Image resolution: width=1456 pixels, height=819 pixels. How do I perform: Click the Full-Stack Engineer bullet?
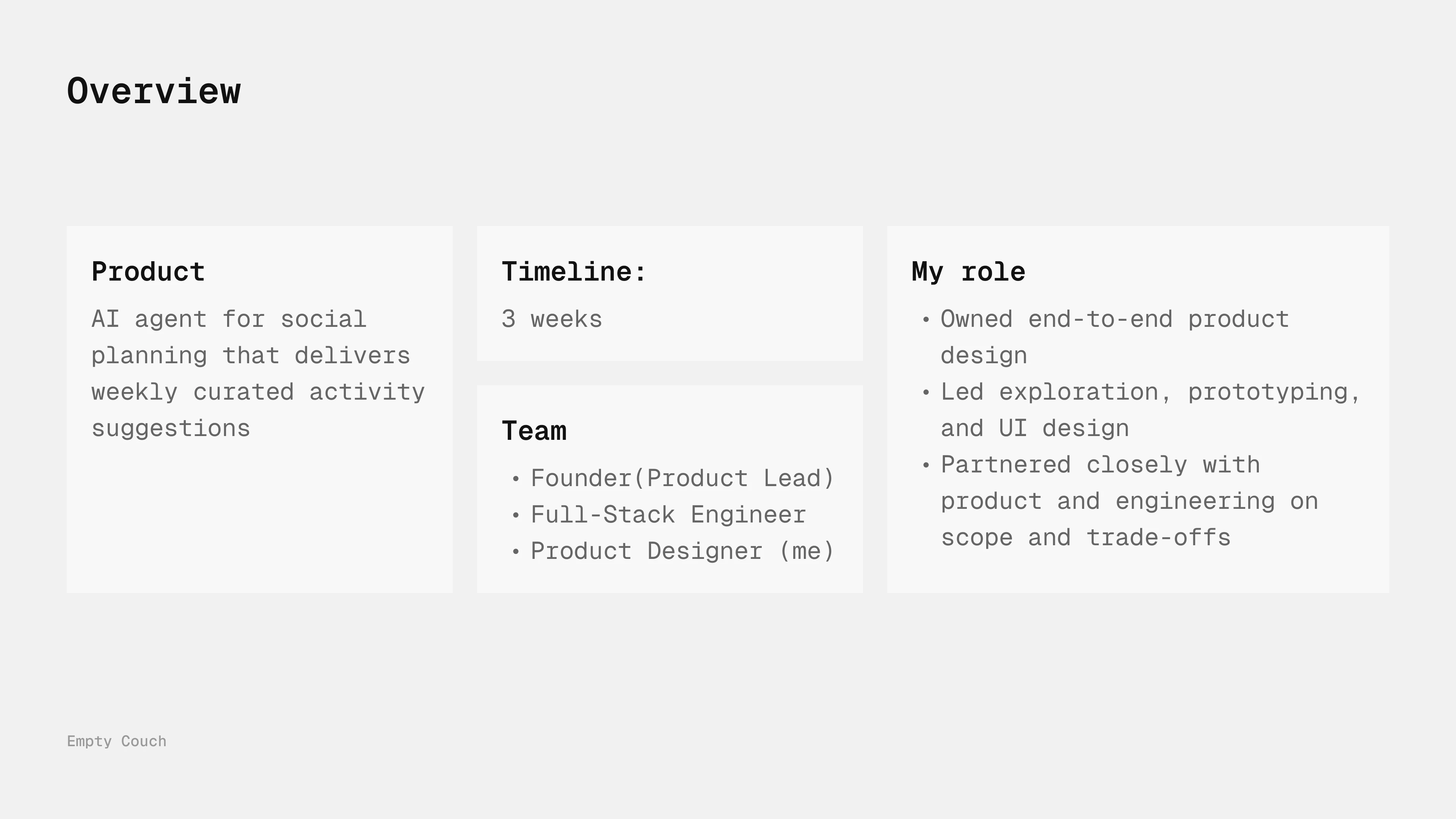point(668,515)
